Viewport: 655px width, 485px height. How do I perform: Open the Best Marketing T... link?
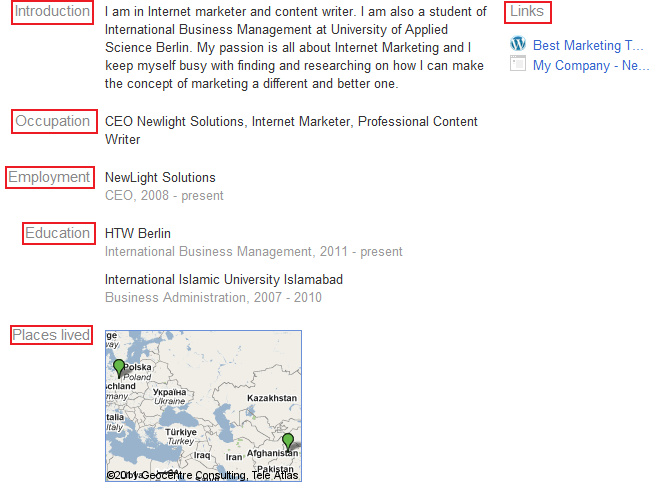[x=588, y=45]
